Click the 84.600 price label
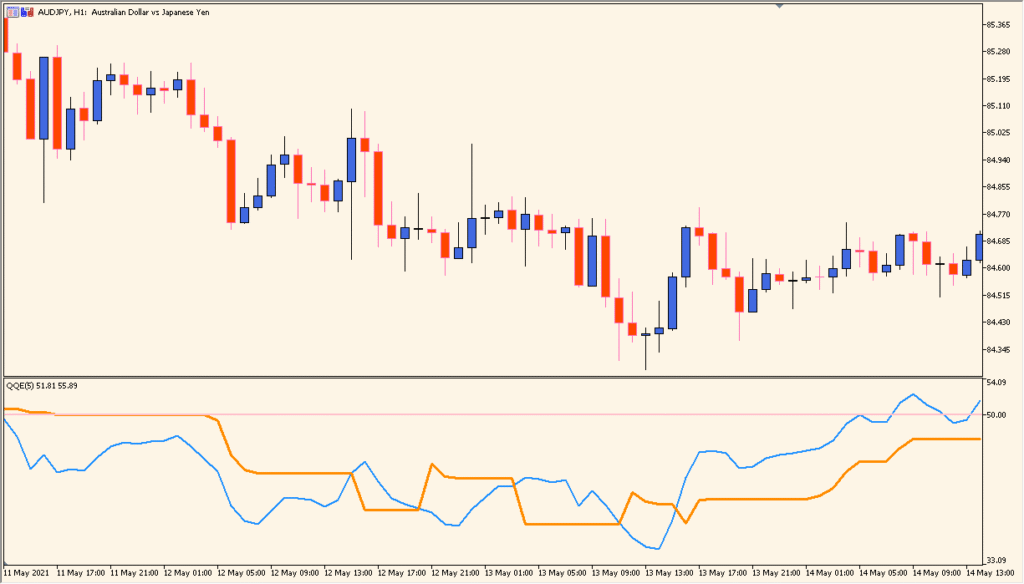The height and width of the screenshot is (584, 1024). (x=998, y=268)
